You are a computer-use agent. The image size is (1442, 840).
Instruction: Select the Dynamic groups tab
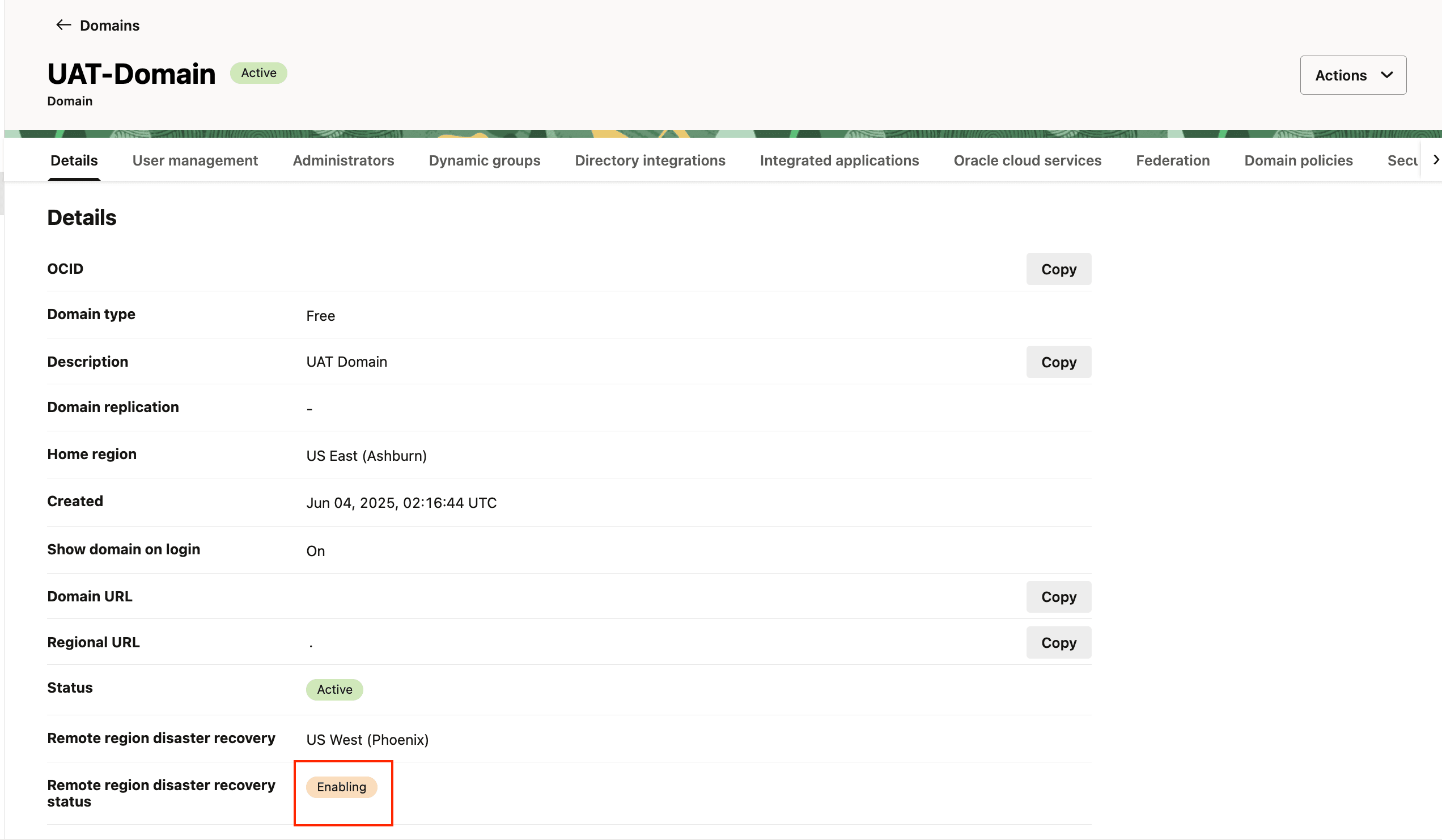(484, 161)
